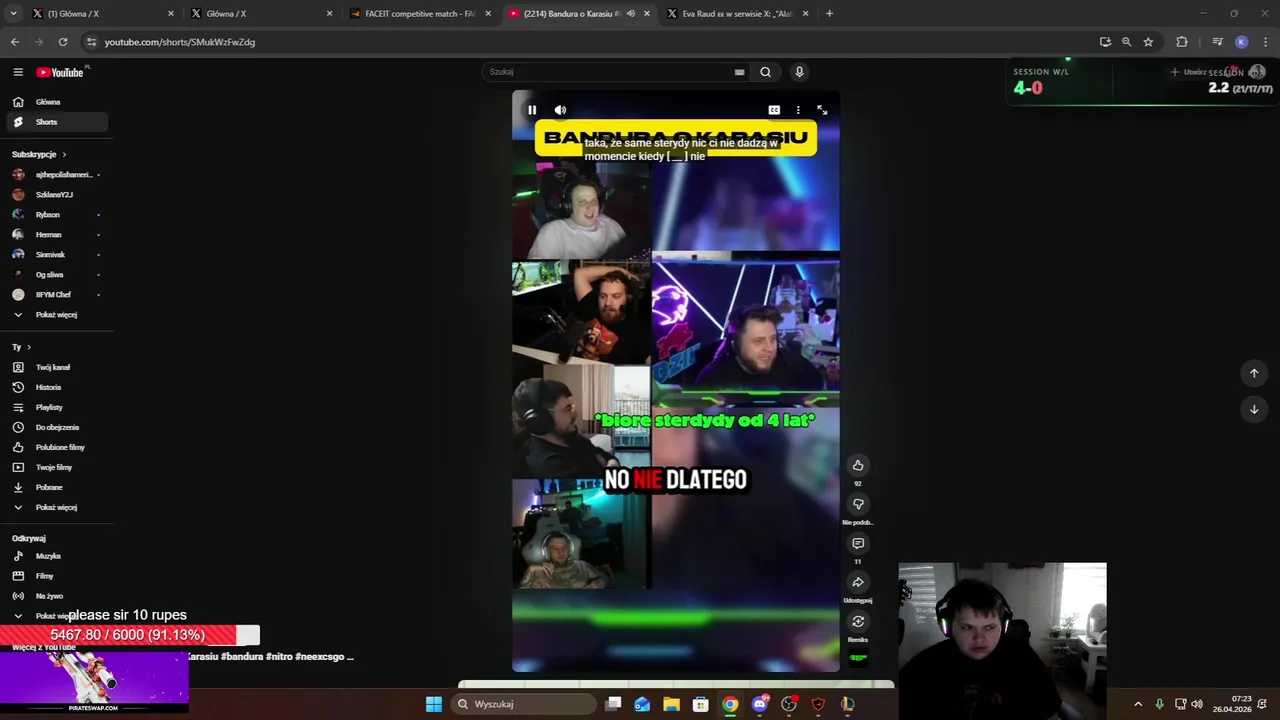Open the IIFYM Chef subscription
The width and height of the screenshot is (1280, 720).
(x=57, y=295)
